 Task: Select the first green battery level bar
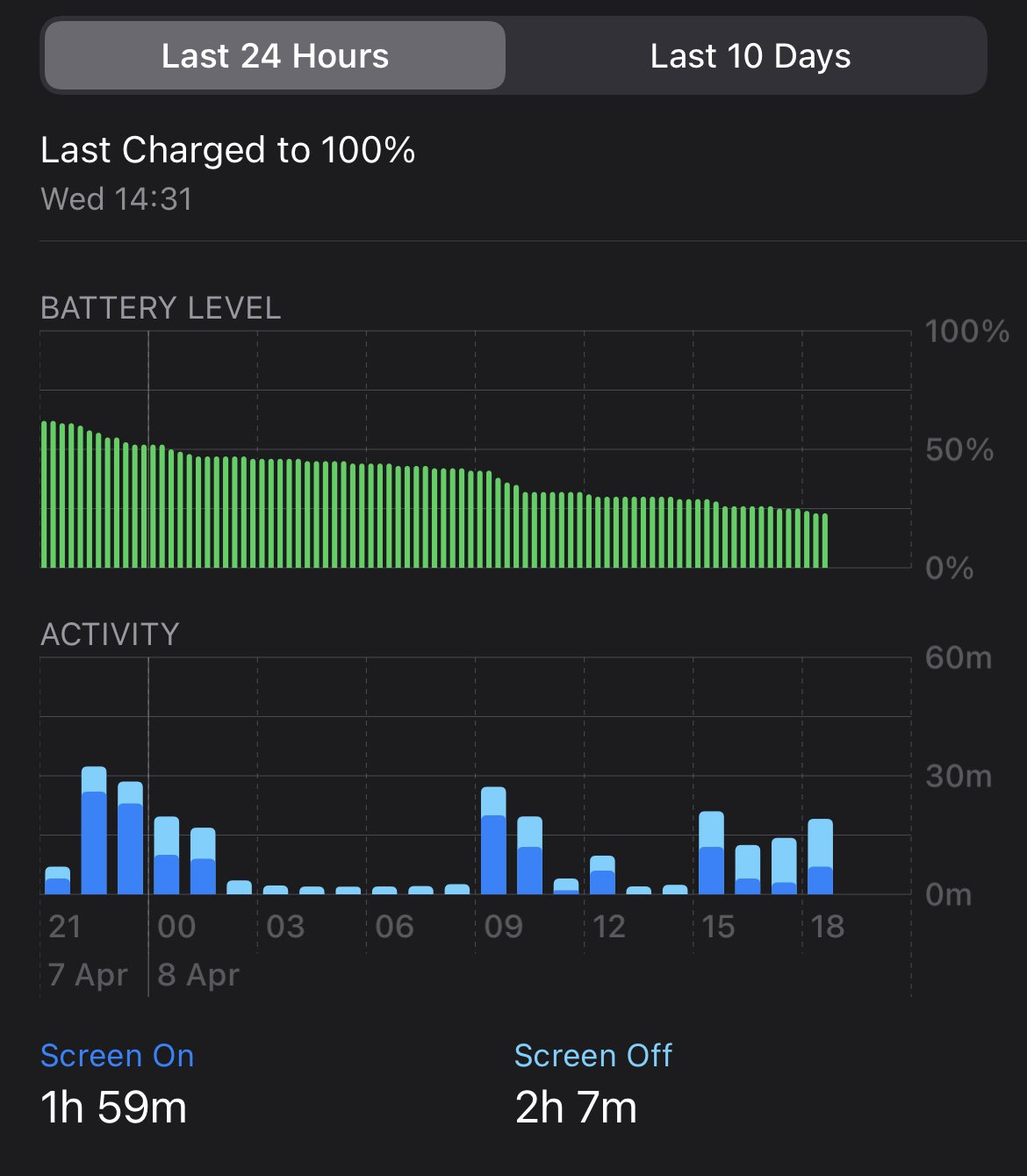coord(44,495)
